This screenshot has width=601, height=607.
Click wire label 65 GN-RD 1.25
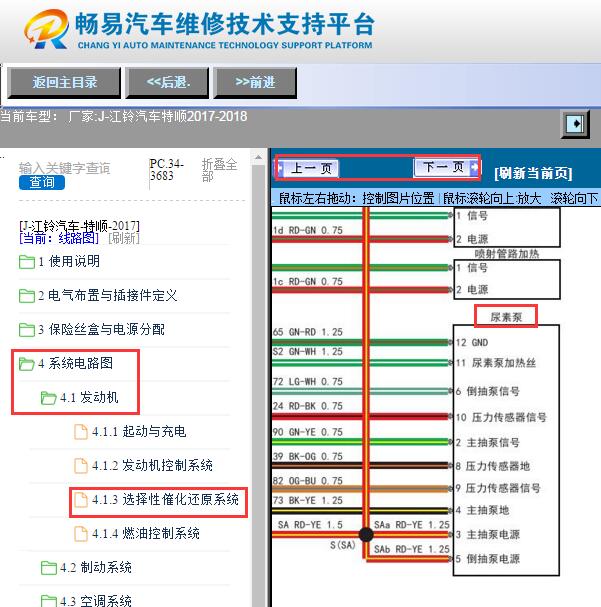click(x=308, y=332)
